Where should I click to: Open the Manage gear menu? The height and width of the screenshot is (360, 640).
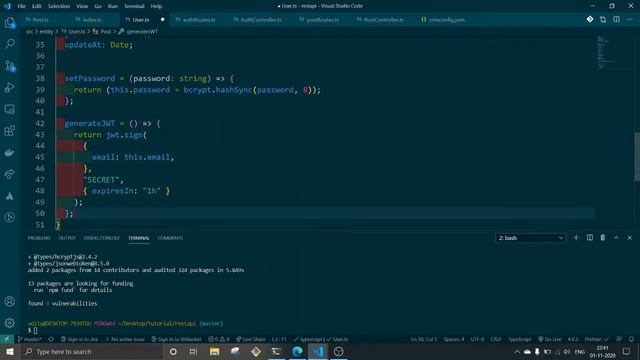coord(9,323)
